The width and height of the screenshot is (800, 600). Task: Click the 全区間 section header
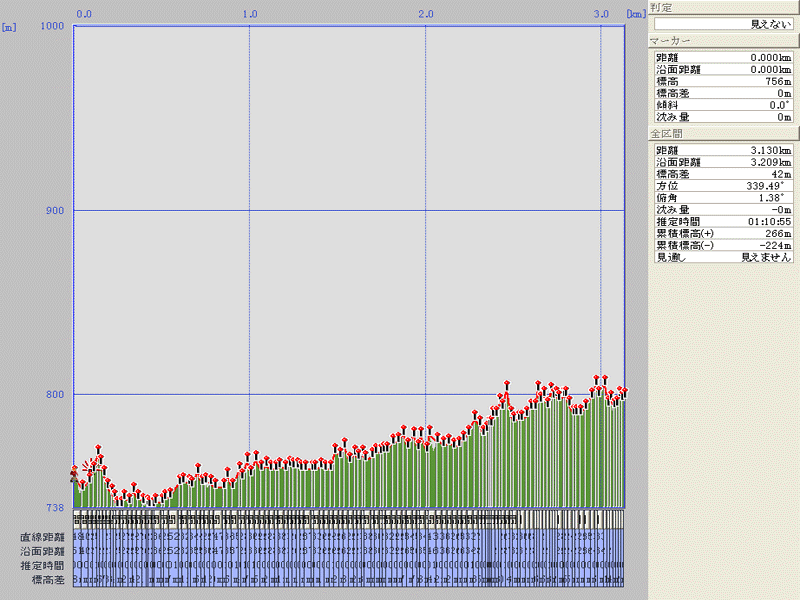coord(723,134)
